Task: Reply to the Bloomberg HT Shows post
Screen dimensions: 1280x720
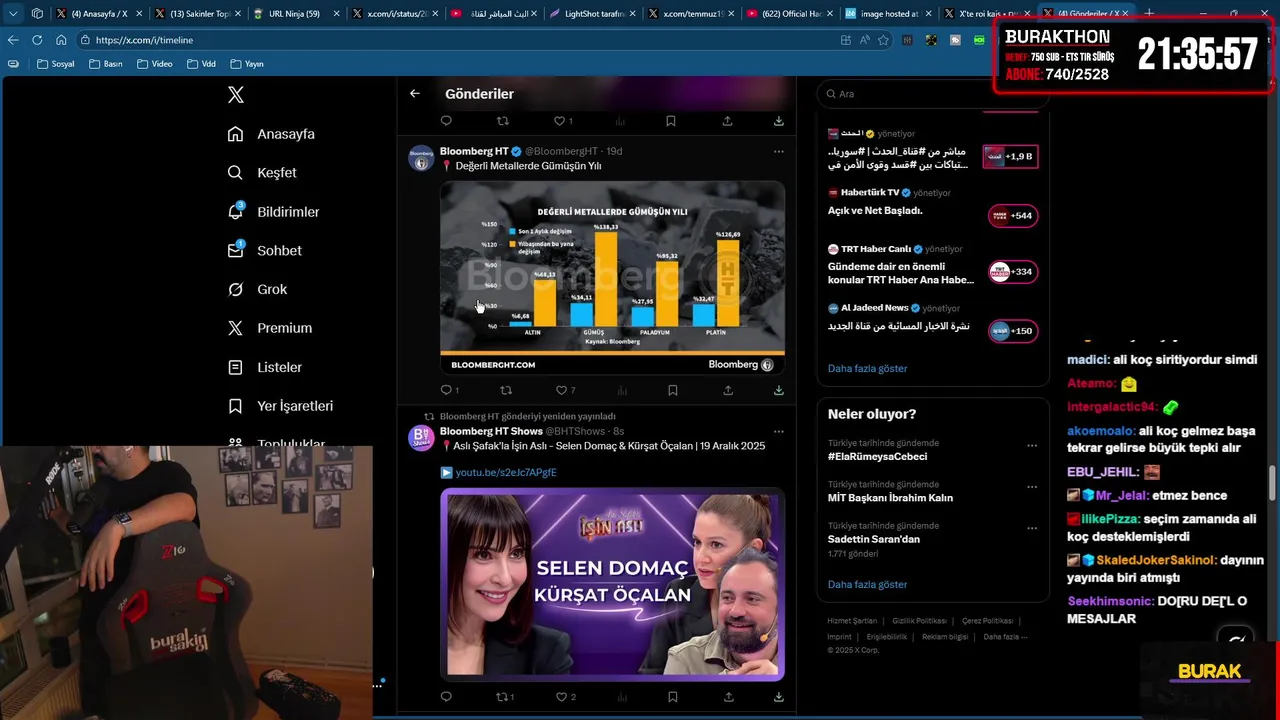Action: coord(446,697)
